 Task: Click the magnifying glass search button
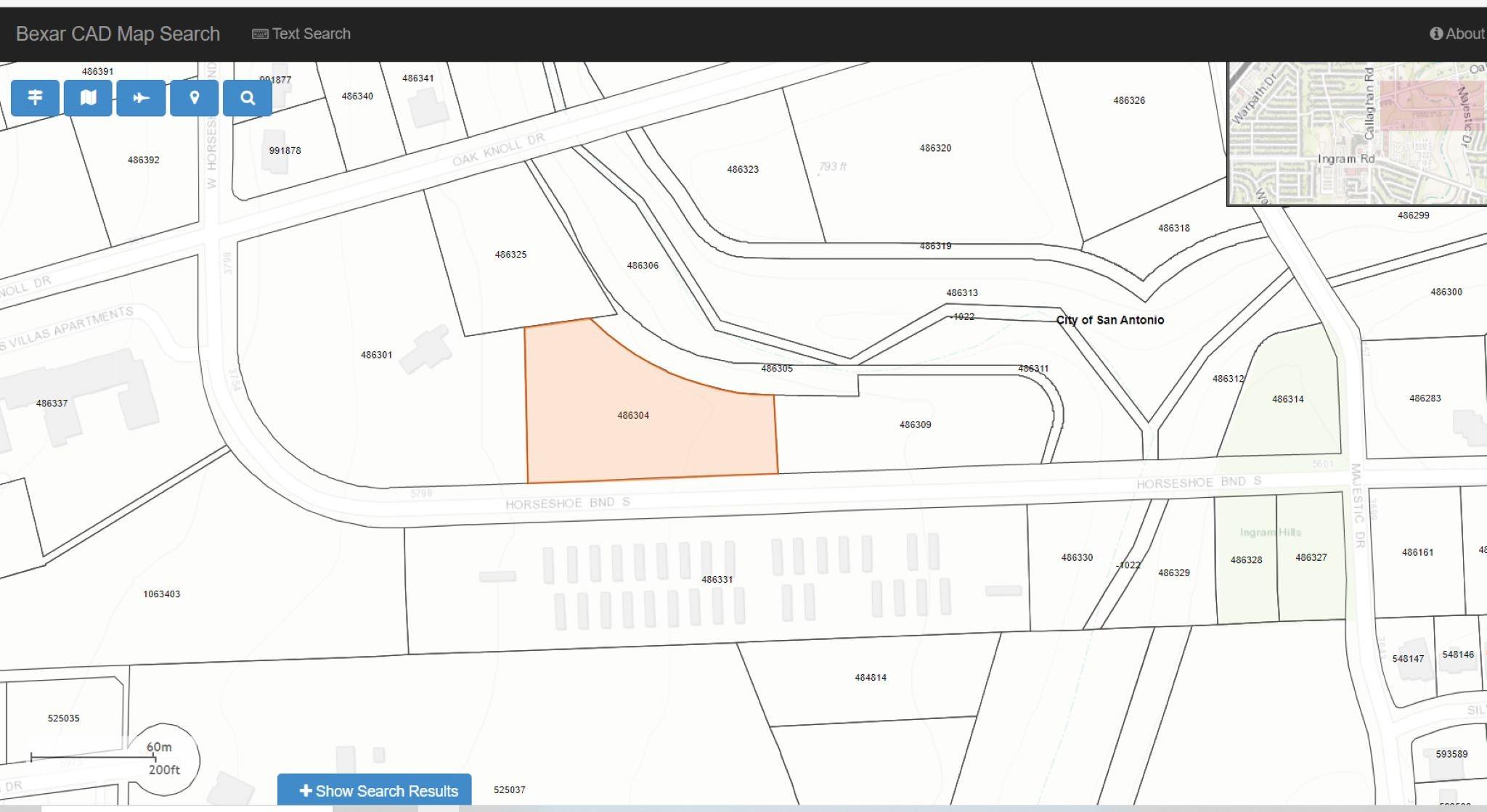tap(248, 98)
